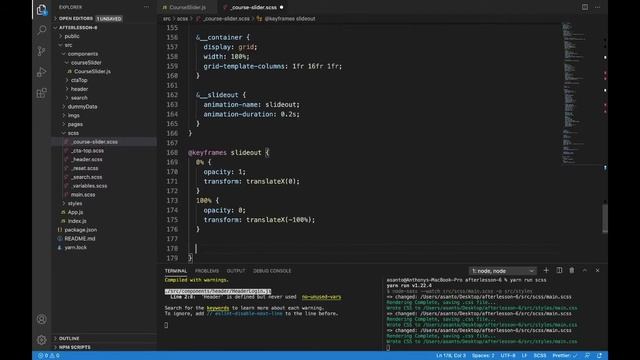The image size is (640, 360).
Task: Click the notifications icon in status bar
Action: click(599, 356)
